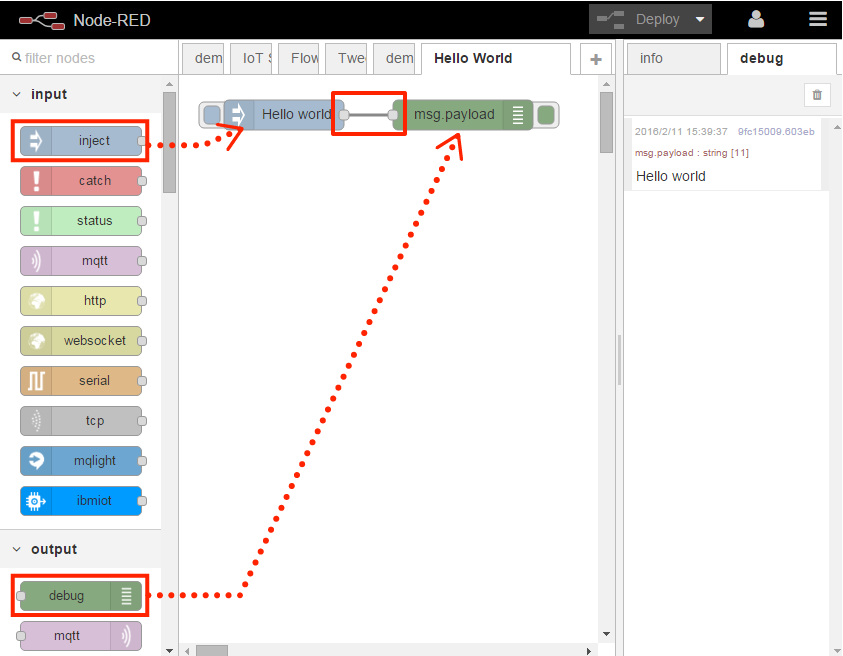843x656 pixels.
Task: Click the msg.payload node list icon
Action: pos(518,115)
